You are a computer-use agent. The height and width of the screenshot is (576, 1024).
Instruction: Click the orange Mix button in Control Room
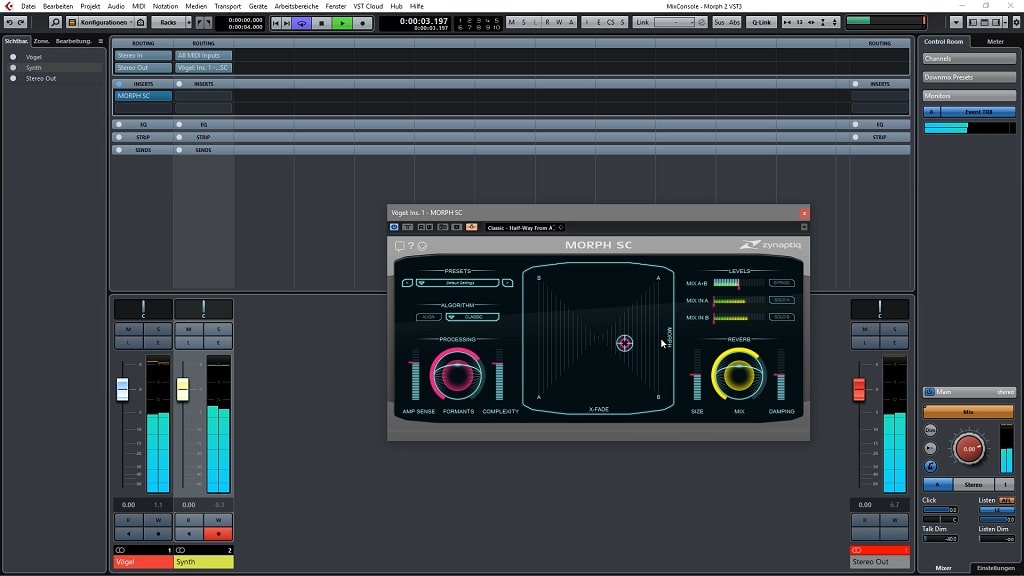coord(968,411)
